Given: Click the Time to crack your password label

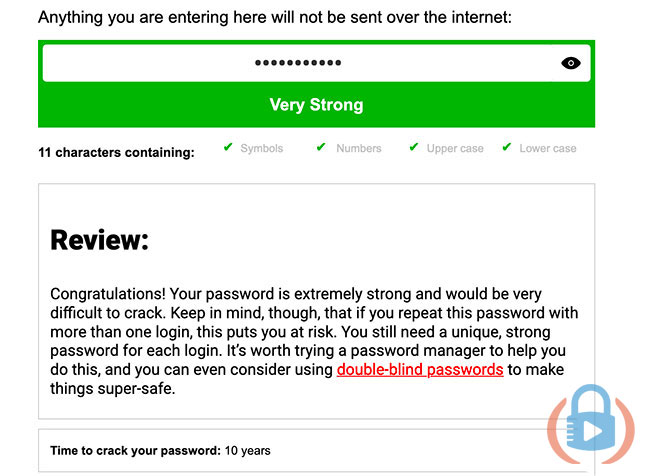Looking at the screenshot, I should tap(136, 451).
